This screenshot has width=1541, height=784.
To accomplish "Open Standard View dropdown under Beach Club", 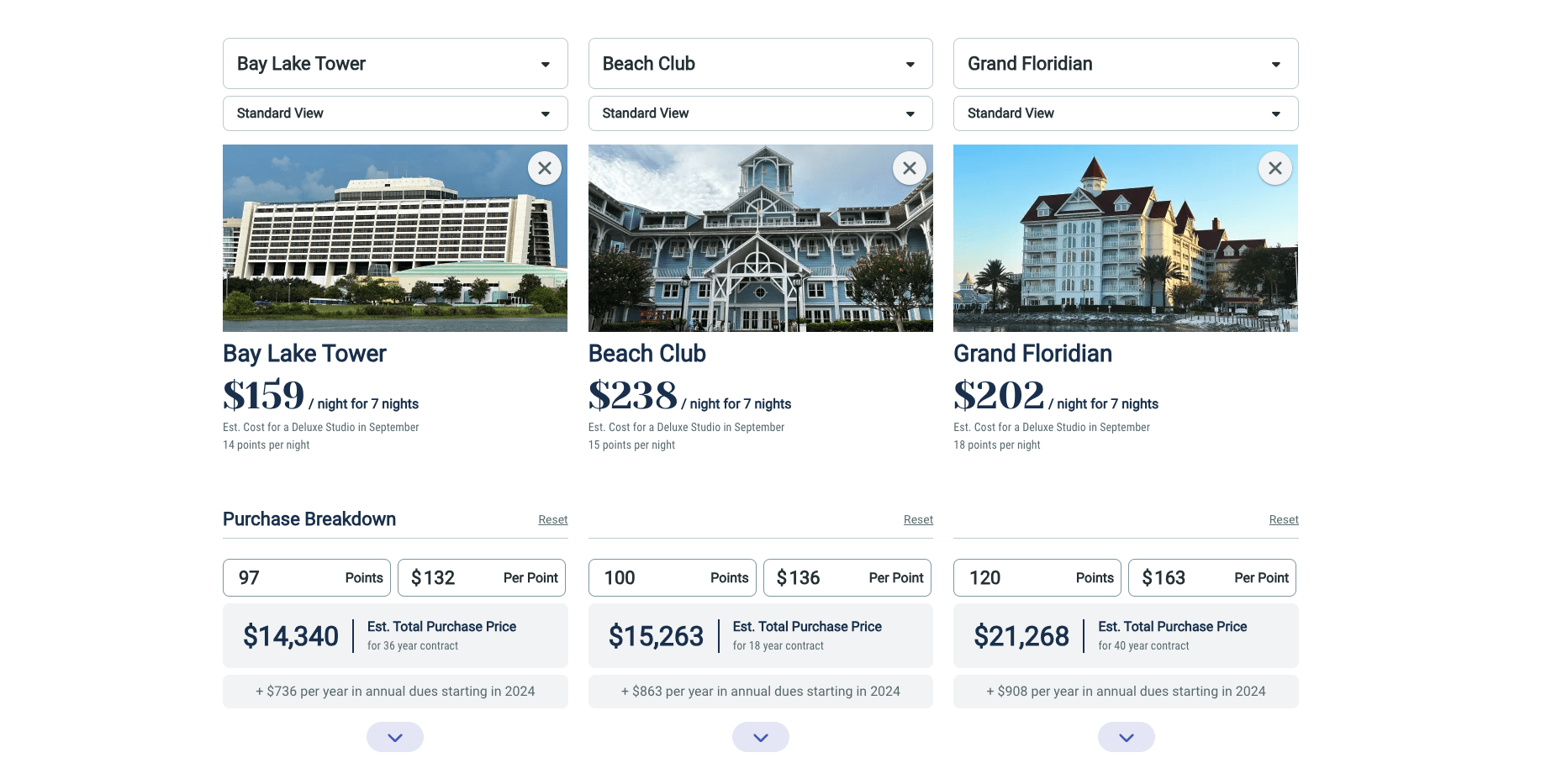I will [x=761, y=113].
